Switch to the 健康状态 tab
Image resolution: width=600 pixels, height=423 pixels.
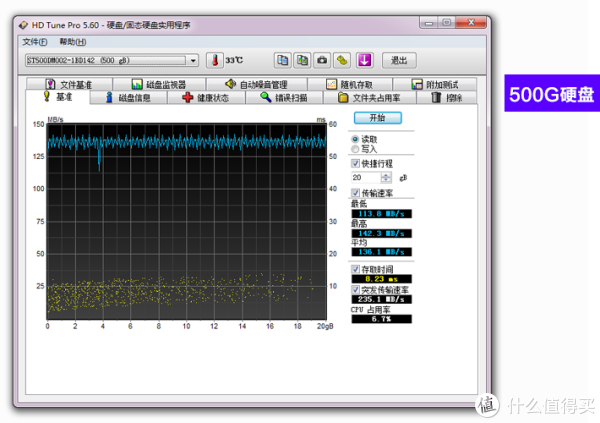(x=207, y=98)
